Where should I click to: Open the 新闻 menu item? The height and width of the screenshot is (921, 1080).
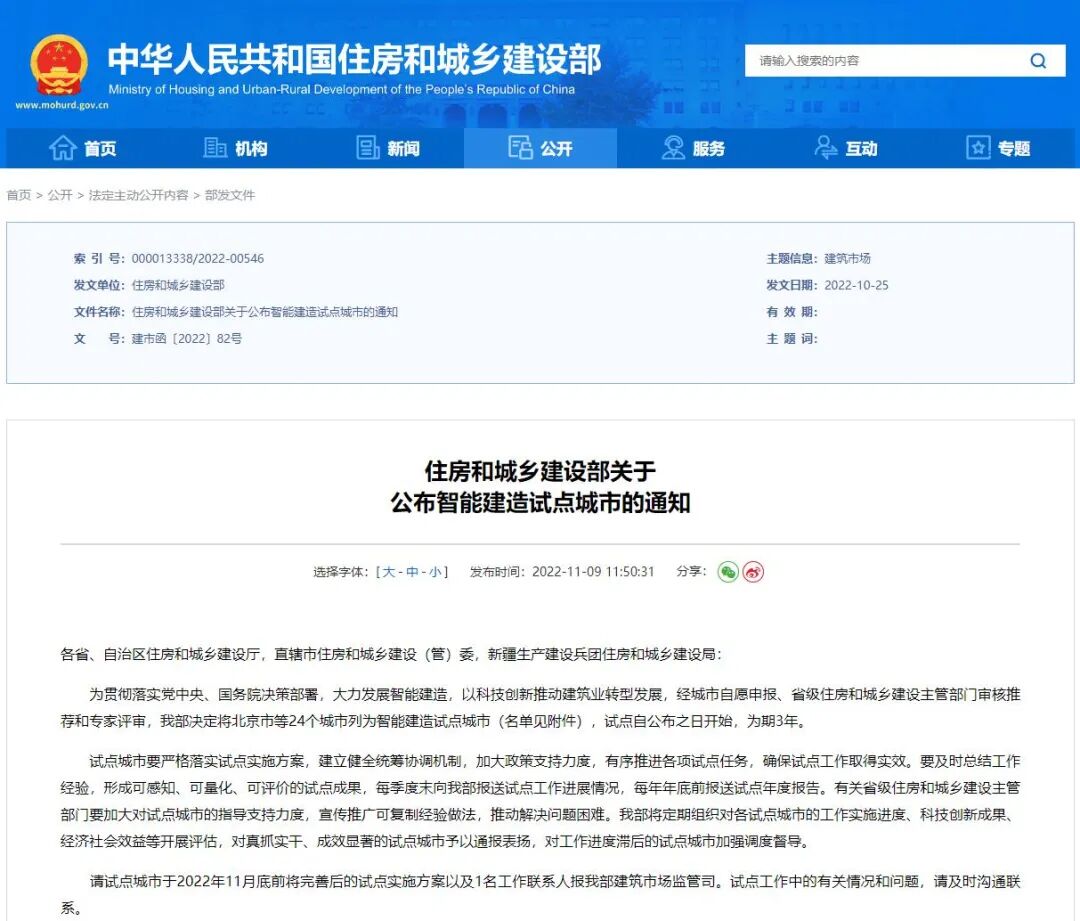(390, 148)
